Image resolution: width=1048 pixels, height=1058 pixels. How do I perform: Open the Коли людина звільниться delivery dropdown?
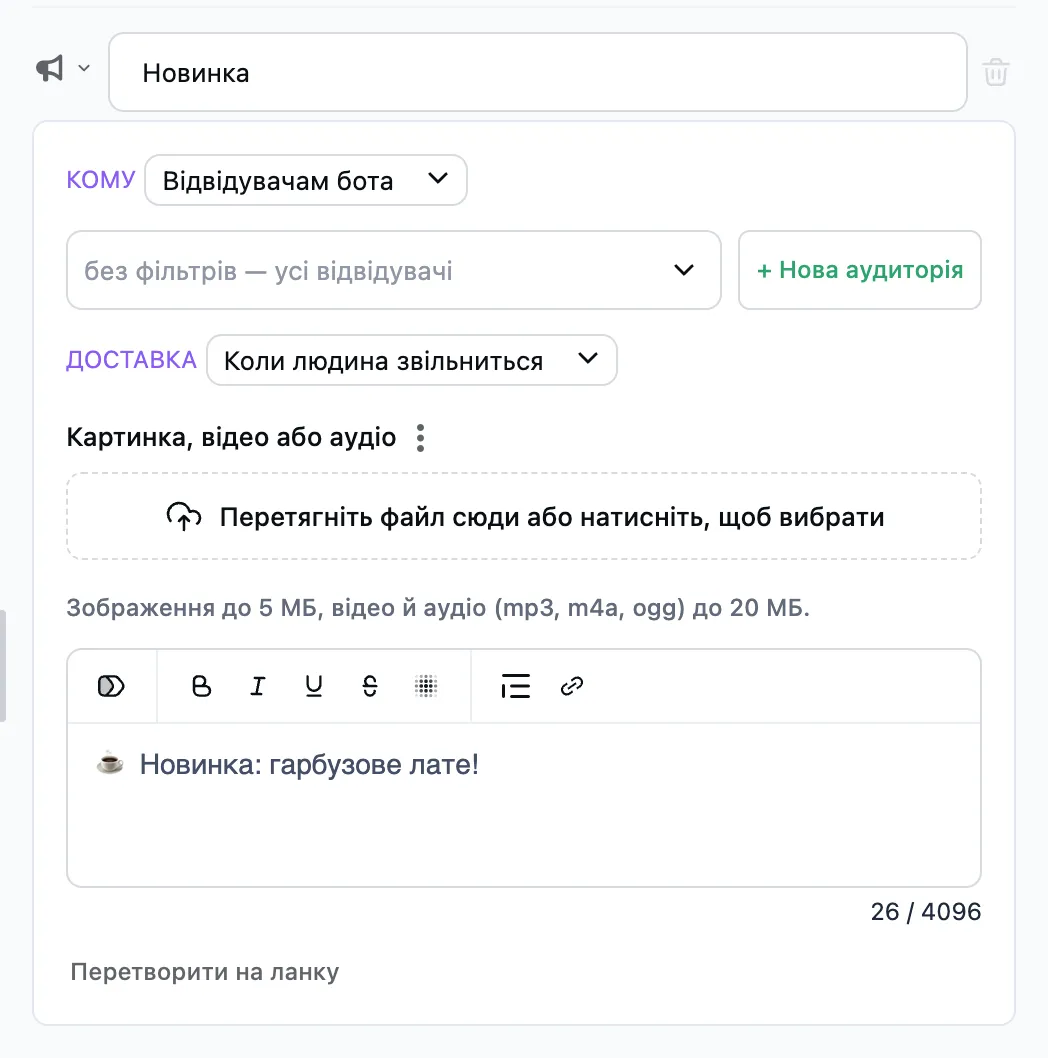tap(412, 360)
